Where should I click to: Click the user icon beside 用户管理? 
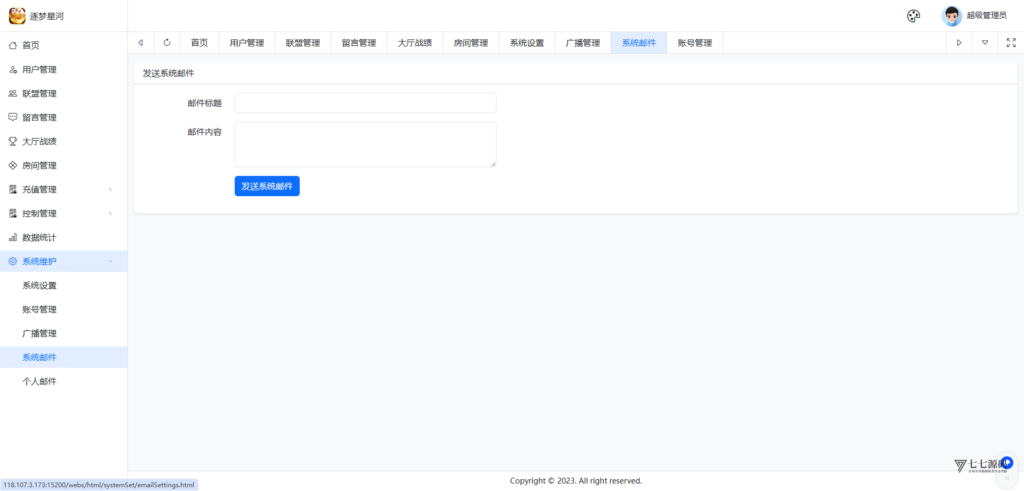[12, 70]
